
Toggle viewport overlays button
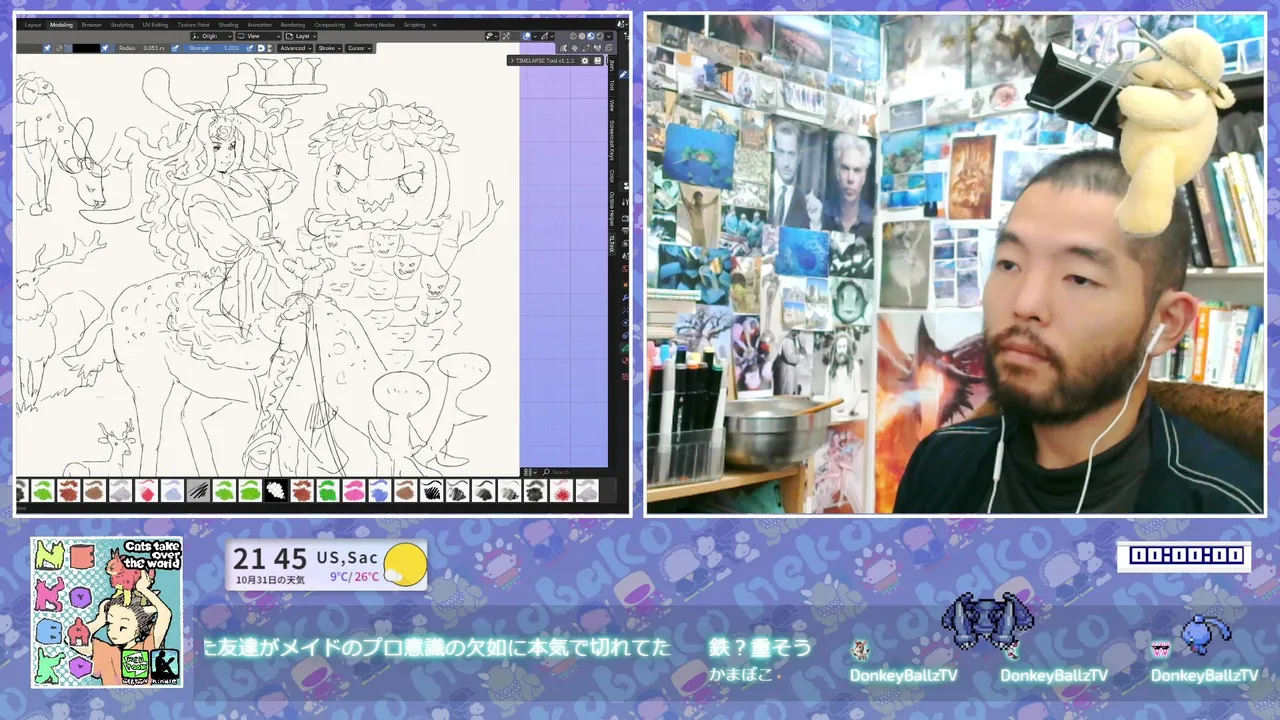(526, 36)
